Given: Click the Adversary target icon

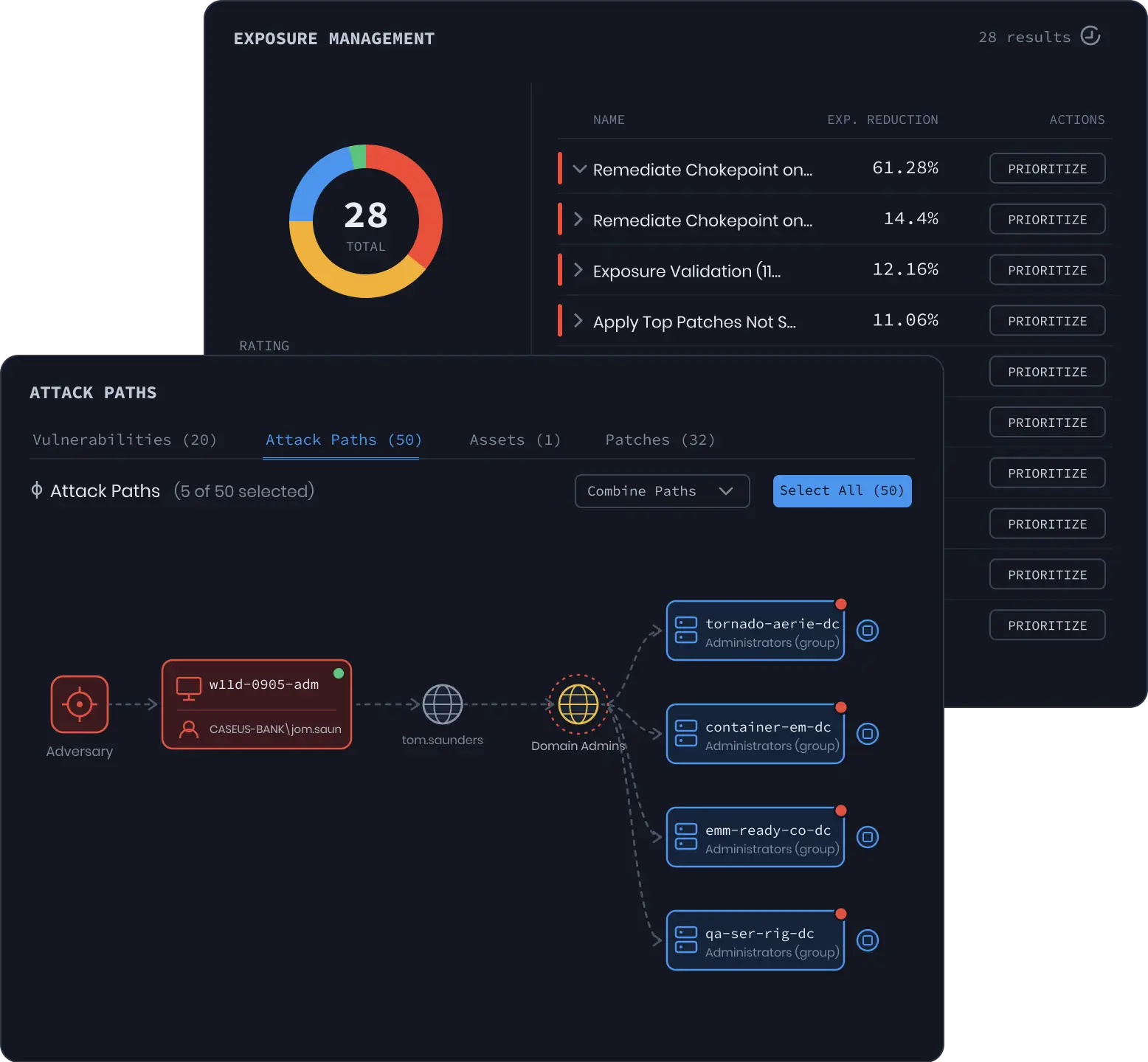Looking at the screenshot, I should click(80, 704).
